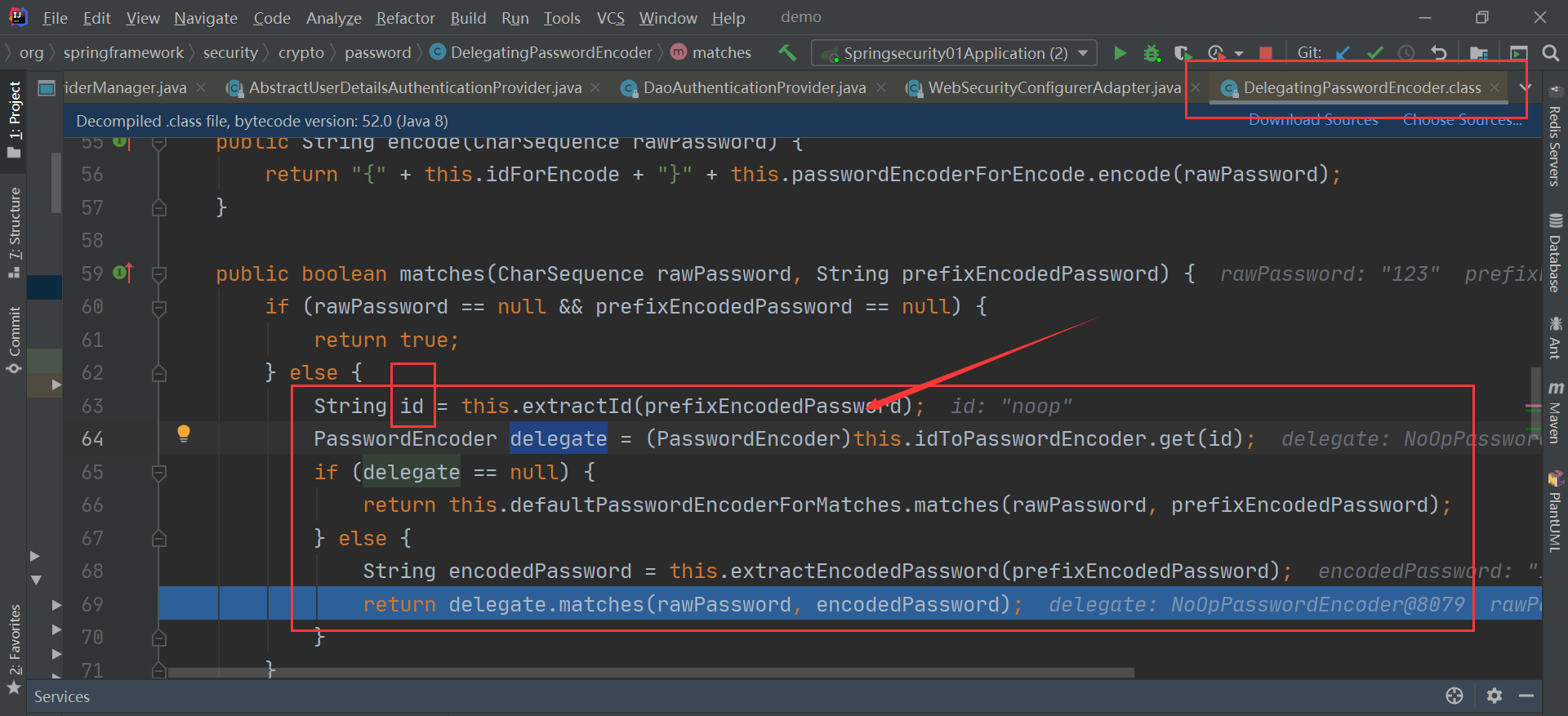The width and height of the screenshot is (1568, 716).
Task: Click the password breadcrumb
Action: point(377,52)
